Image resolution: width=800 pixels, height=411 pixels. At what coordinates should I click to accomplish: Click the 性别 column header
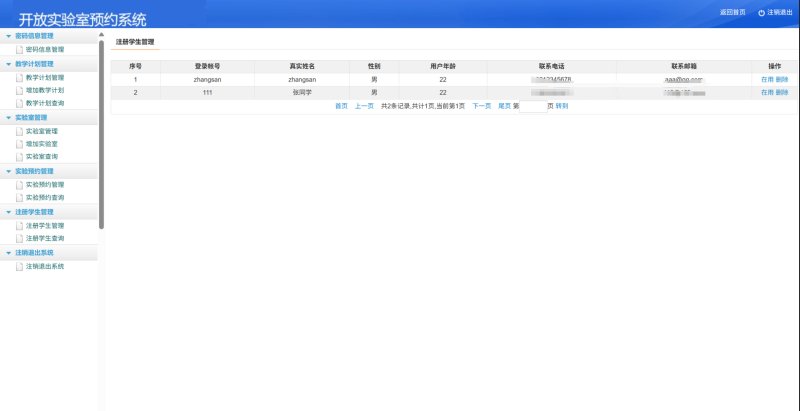pyautogui.click(x=374, y=67)
